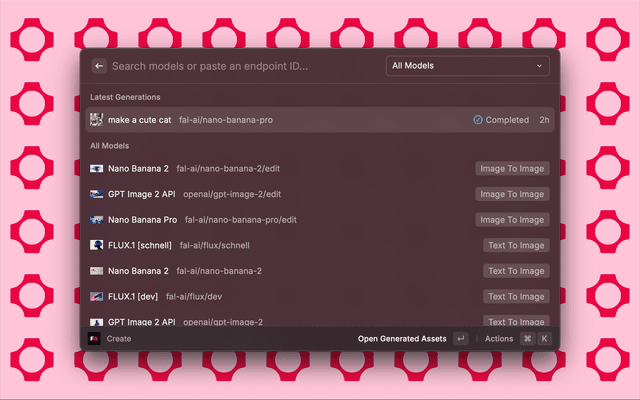Click Text To Image tag for FLUX.1 [dev]
The height and width of the screenshot is (400, 640).
[x=516, y=297]
